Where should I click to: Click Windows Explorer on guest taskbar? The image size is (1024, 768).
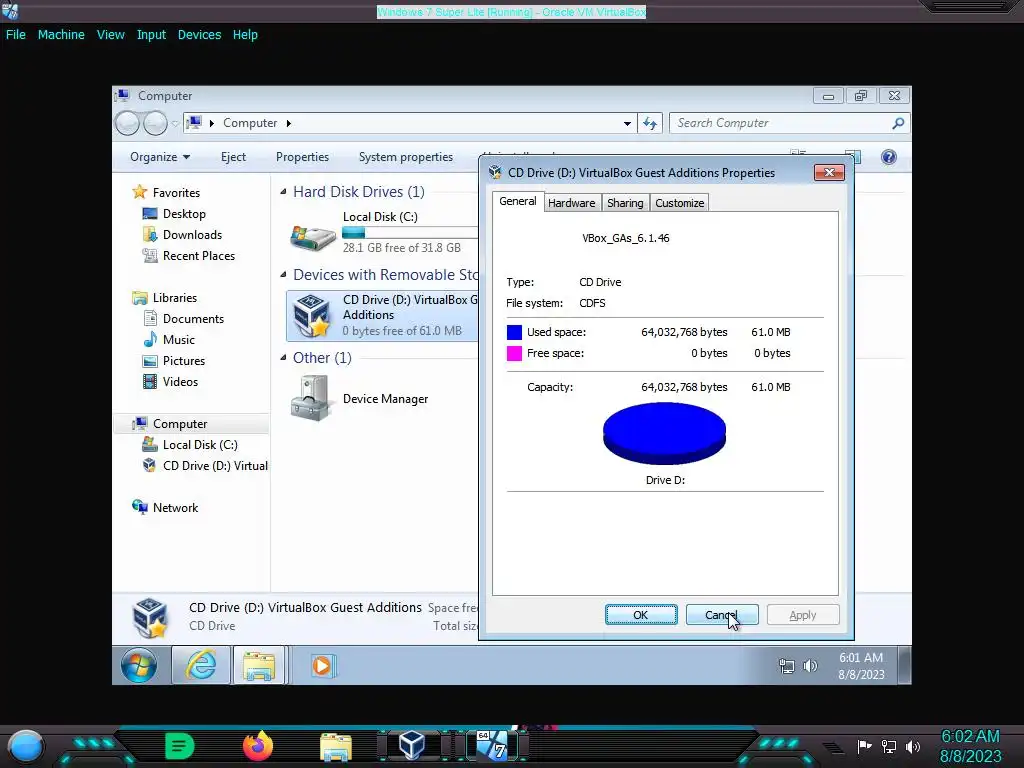point(259,665)
